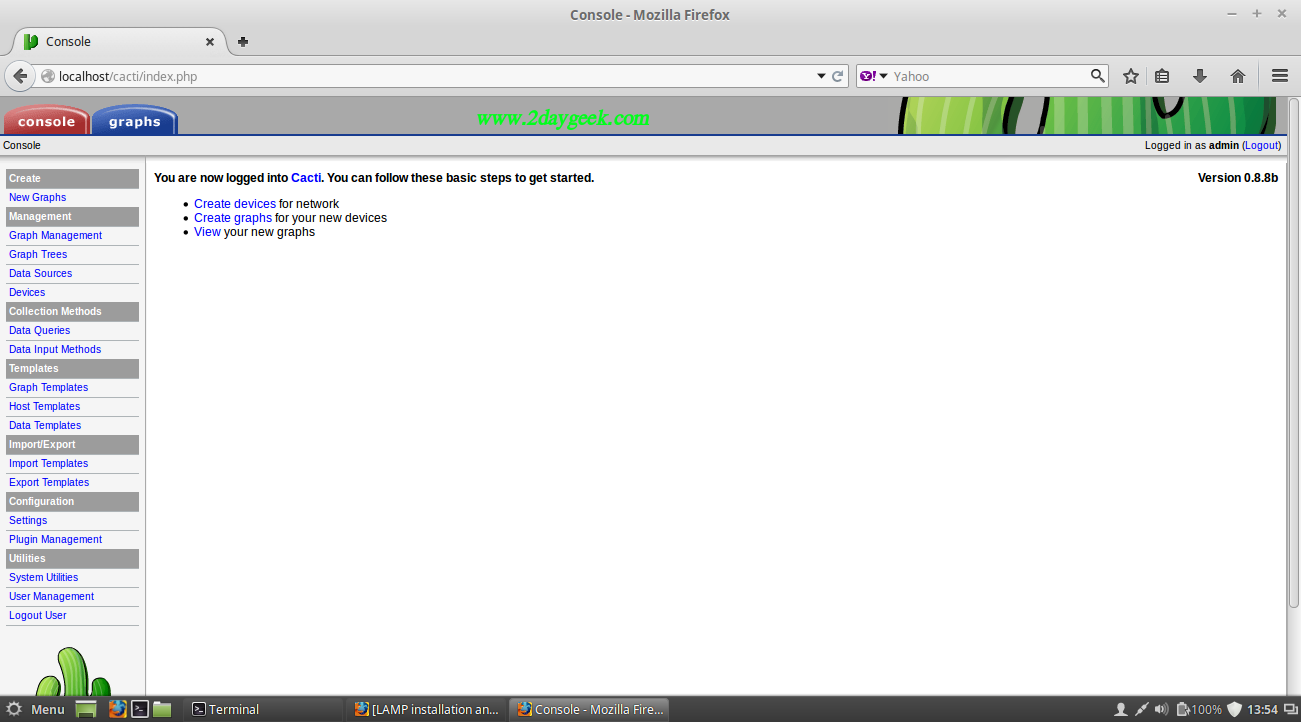Open the URL history dropdown arrow
Viewport: 1301px width, 722px height.
click(x=821, y=76)
